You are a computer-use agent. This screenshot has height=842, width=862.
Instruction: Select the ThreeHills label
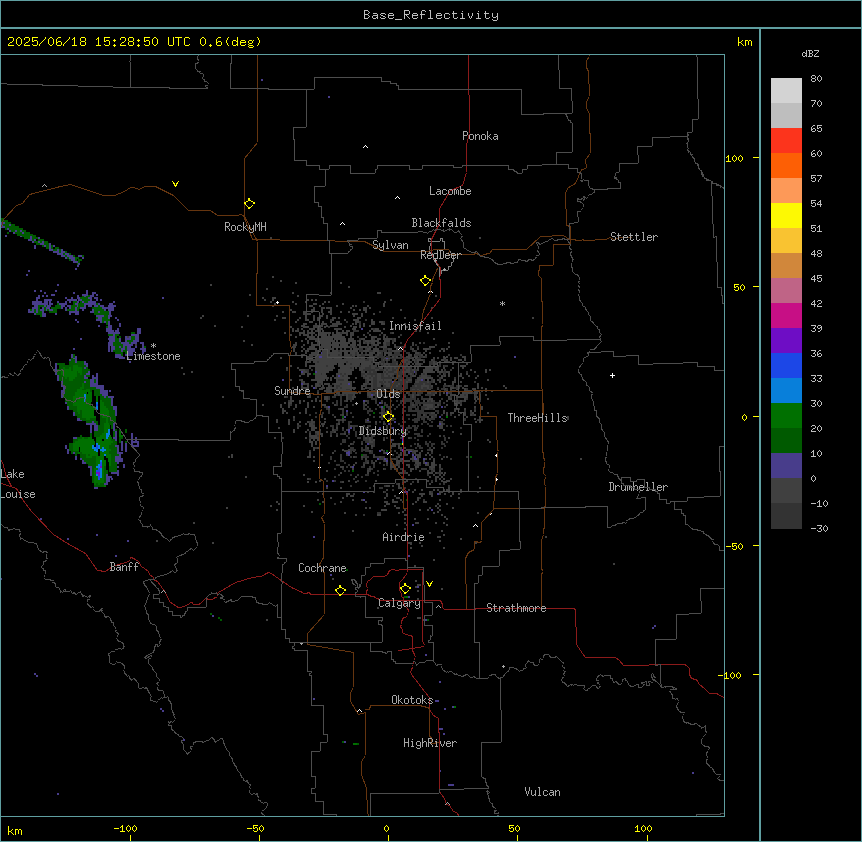538,418
